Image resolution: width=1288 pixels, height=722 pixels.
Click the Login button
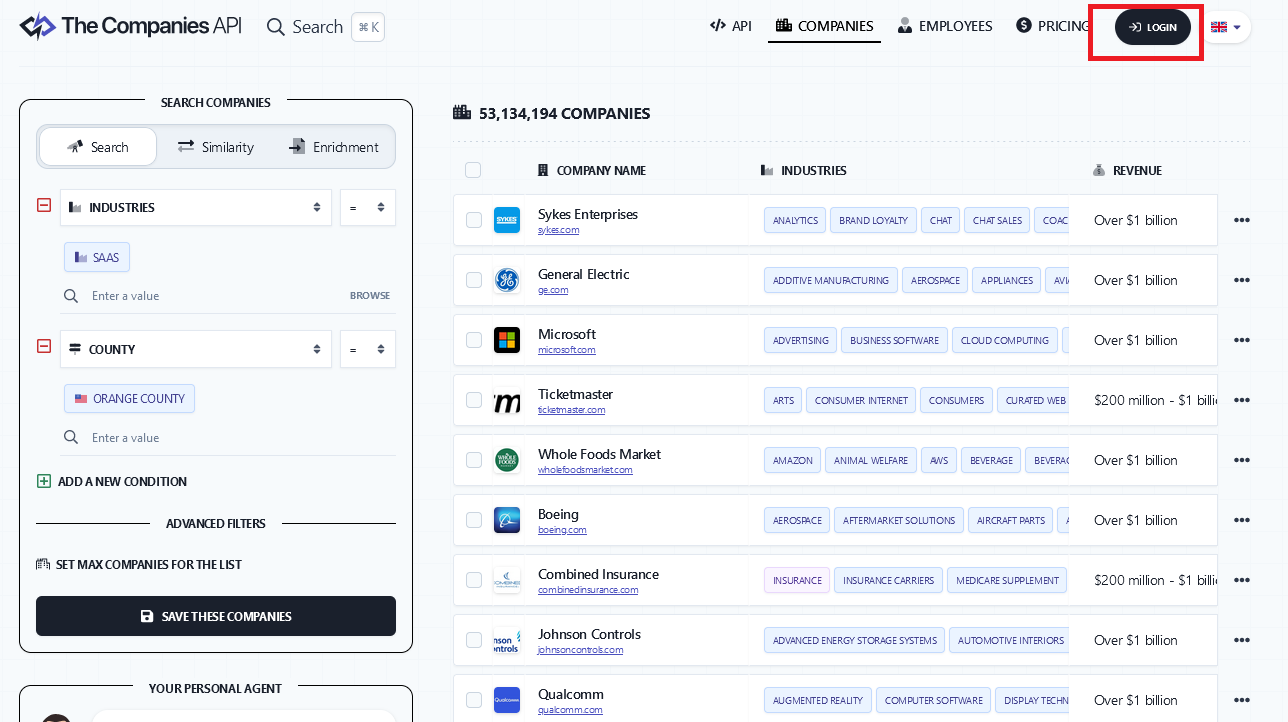coord(1153,27)
